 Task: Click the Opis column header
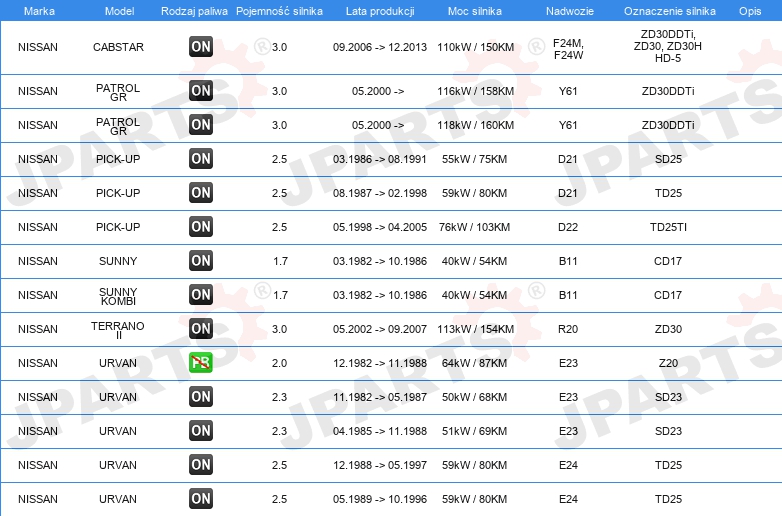[750, 11]
